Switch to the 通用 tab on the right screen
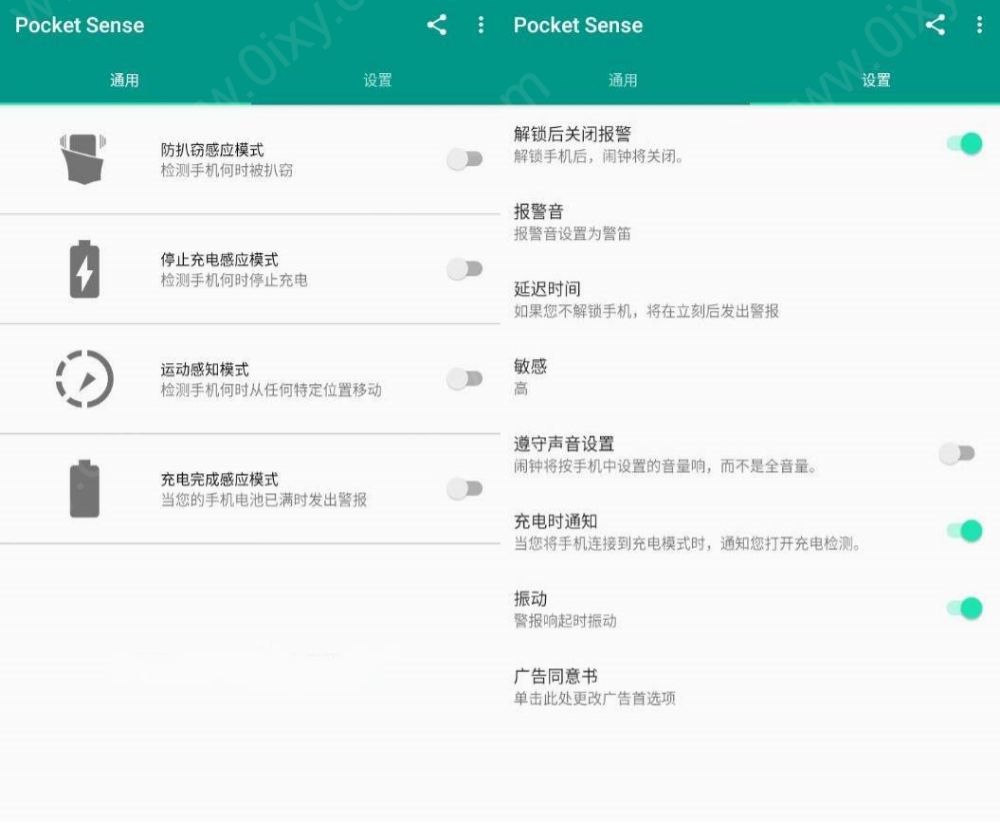This screenshot has height=822, width=1000. [x=623, y=80]
